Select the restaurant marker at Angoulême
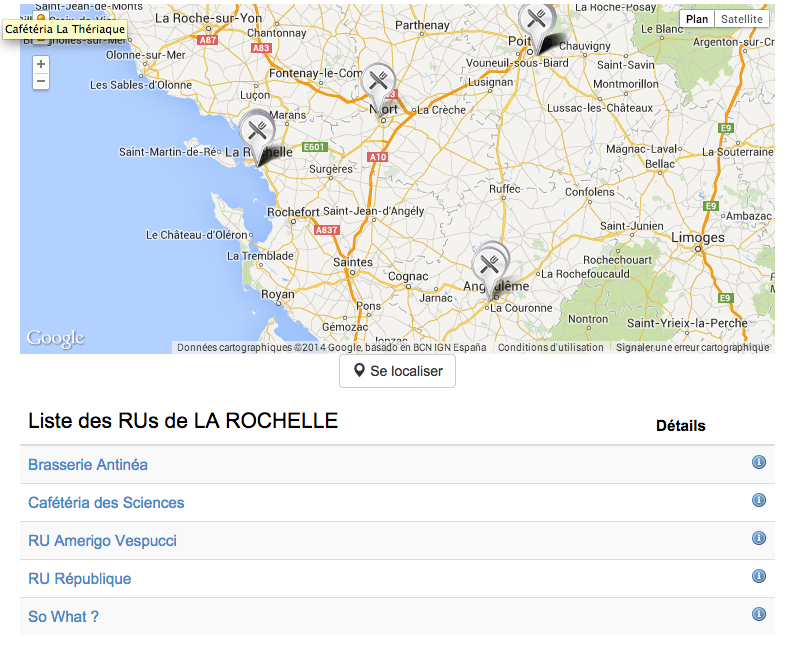 (x=489, y=264)
